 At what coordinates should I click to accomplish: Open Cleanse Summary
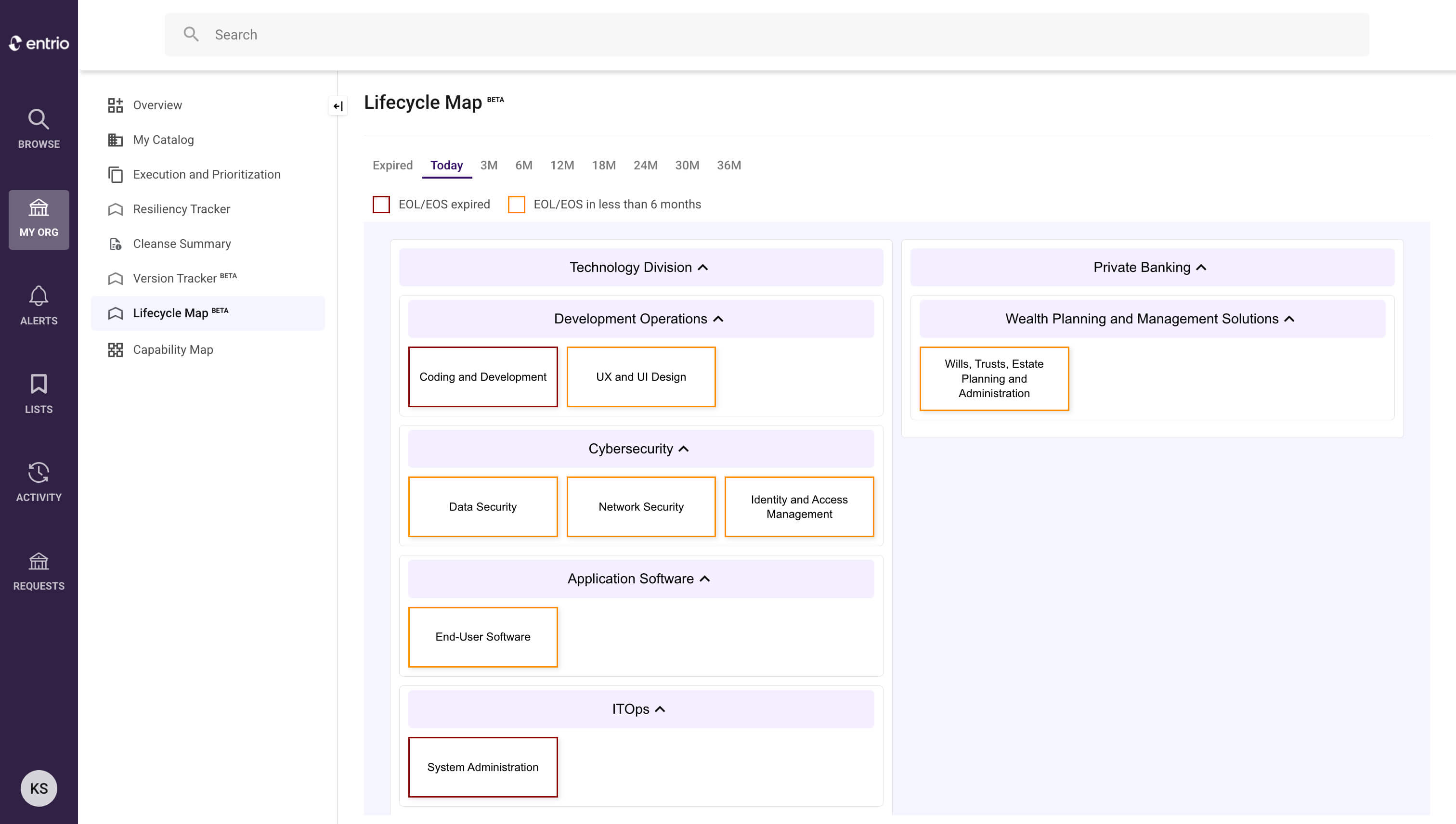coord(182,244)
